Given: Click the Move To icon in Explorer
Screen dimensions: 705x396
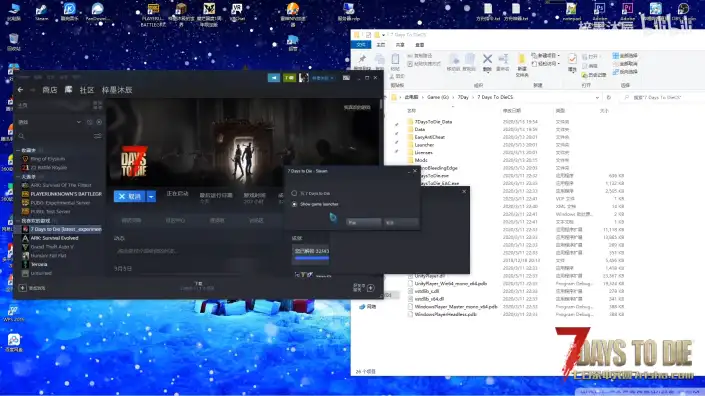Looking at the screenshot, I should [454, 59].
